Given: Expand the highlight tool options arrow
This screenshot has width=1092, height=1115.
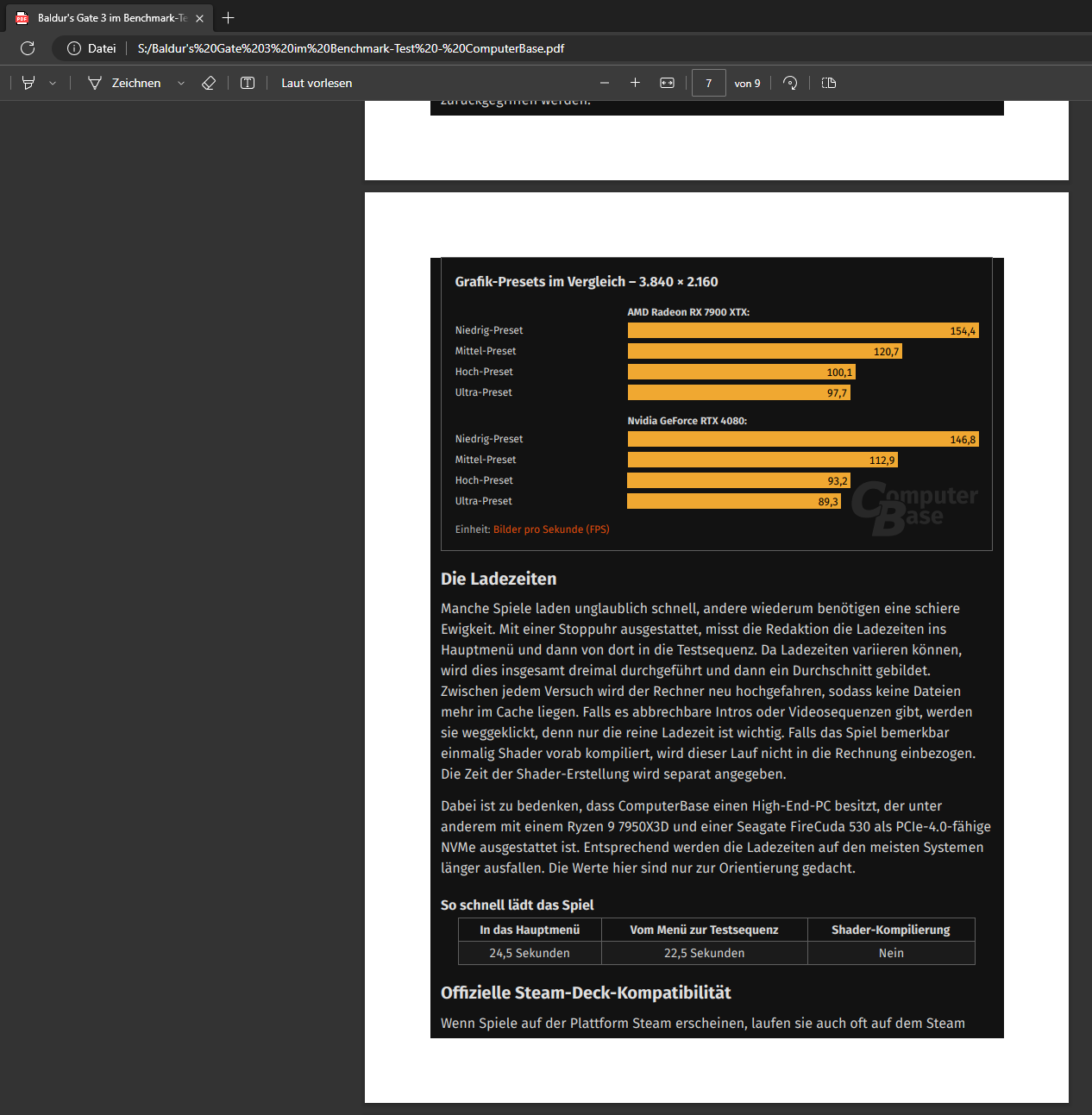Looking at the screenshot, I should pos(53,84).
